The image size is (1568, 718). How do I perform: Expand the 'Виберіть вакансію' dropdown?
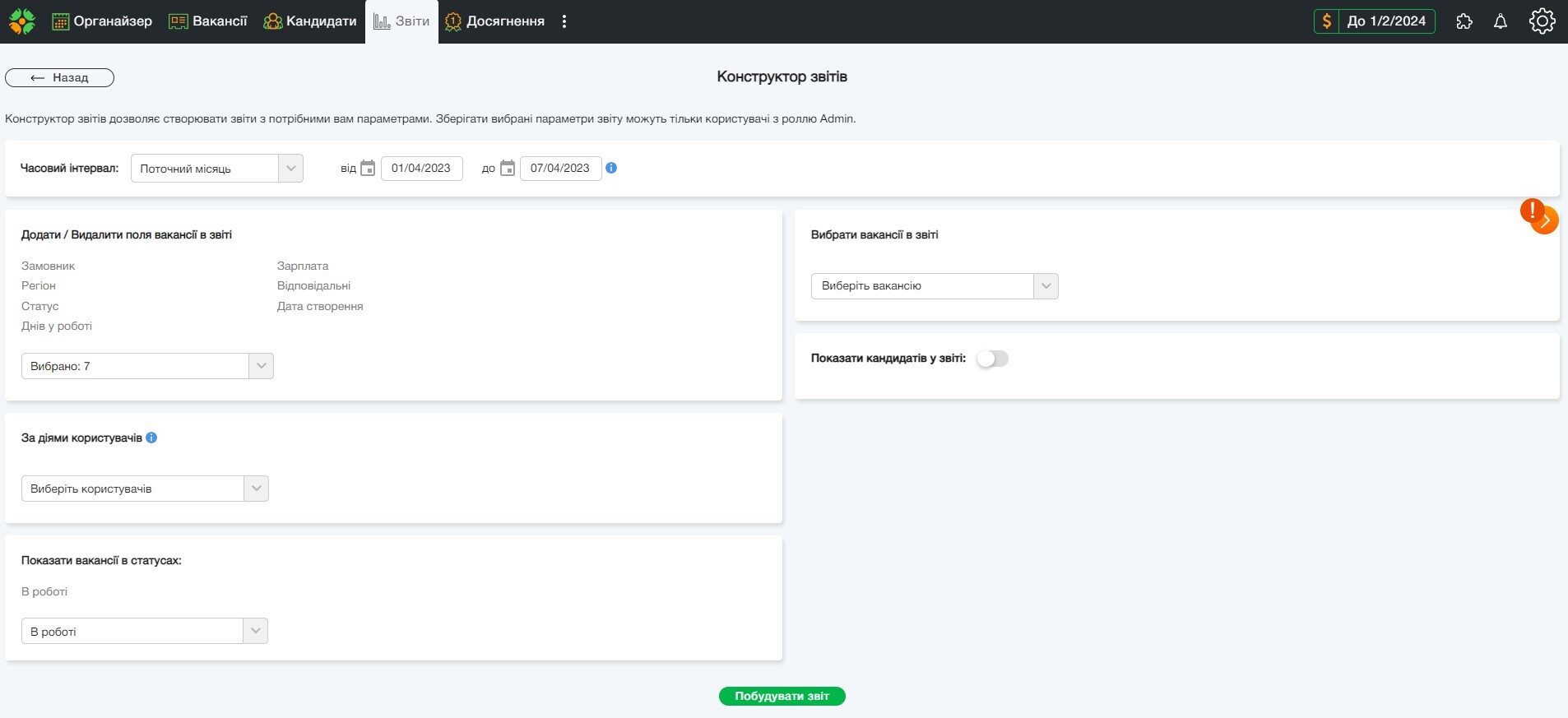pos(934,286)
